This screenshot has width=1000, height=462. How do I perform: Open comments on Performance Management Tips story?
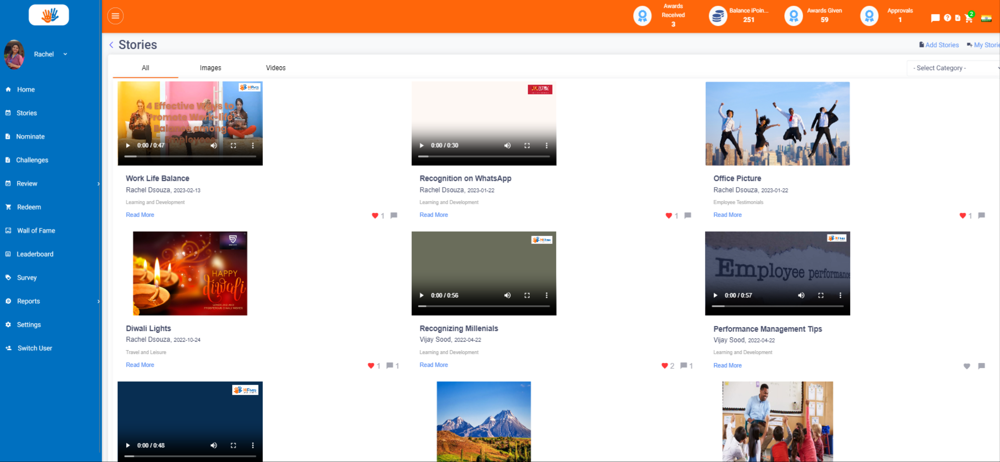point(981,366)
